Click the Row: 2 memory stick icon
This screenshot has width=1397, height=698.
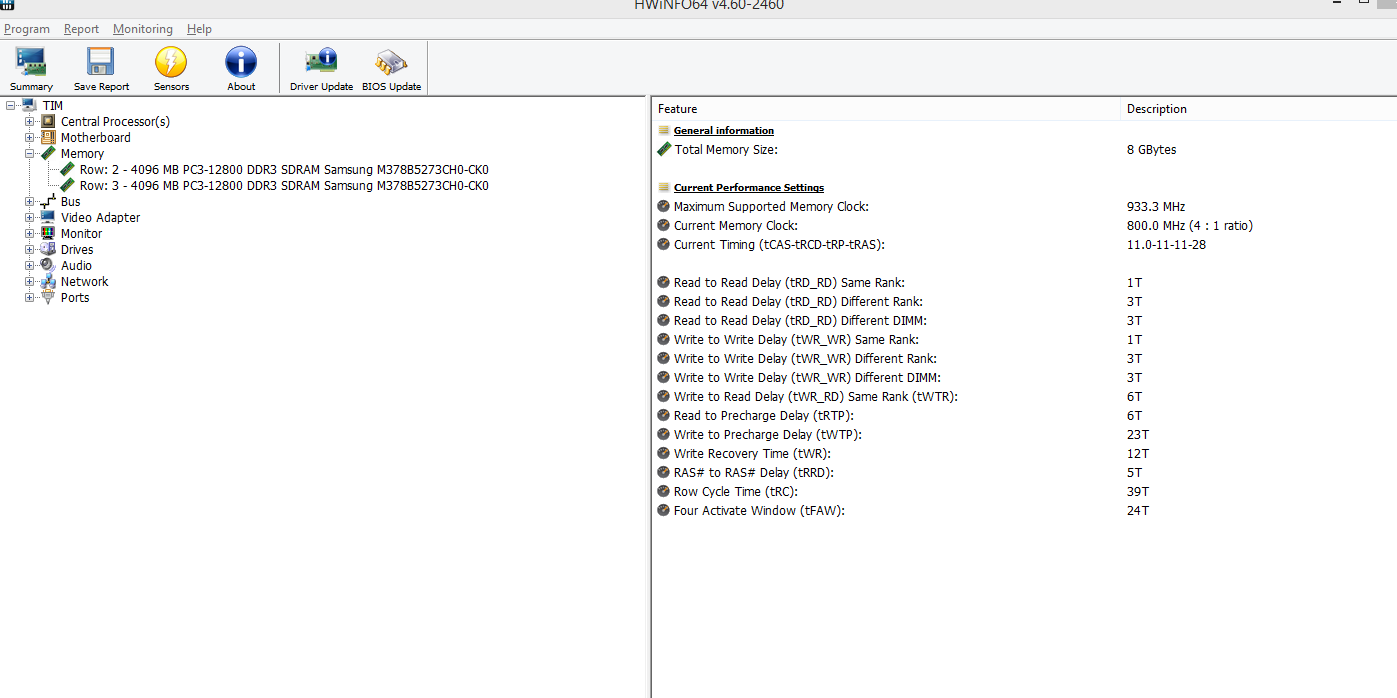[67, 169]
